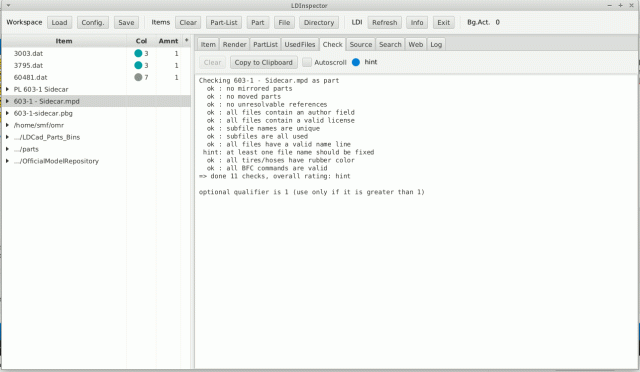
Task: Select the 3795.dat row
Action: point(97,65)
